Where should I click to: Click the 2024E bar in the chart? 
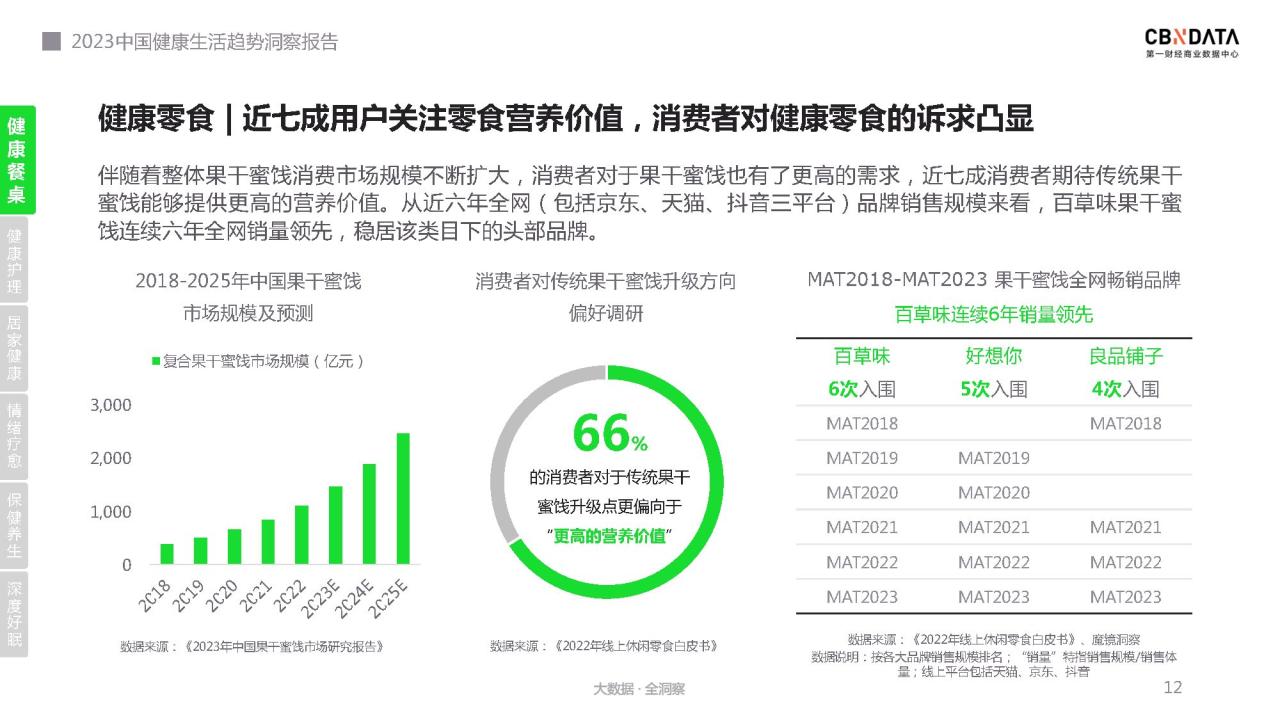point(369,514)
